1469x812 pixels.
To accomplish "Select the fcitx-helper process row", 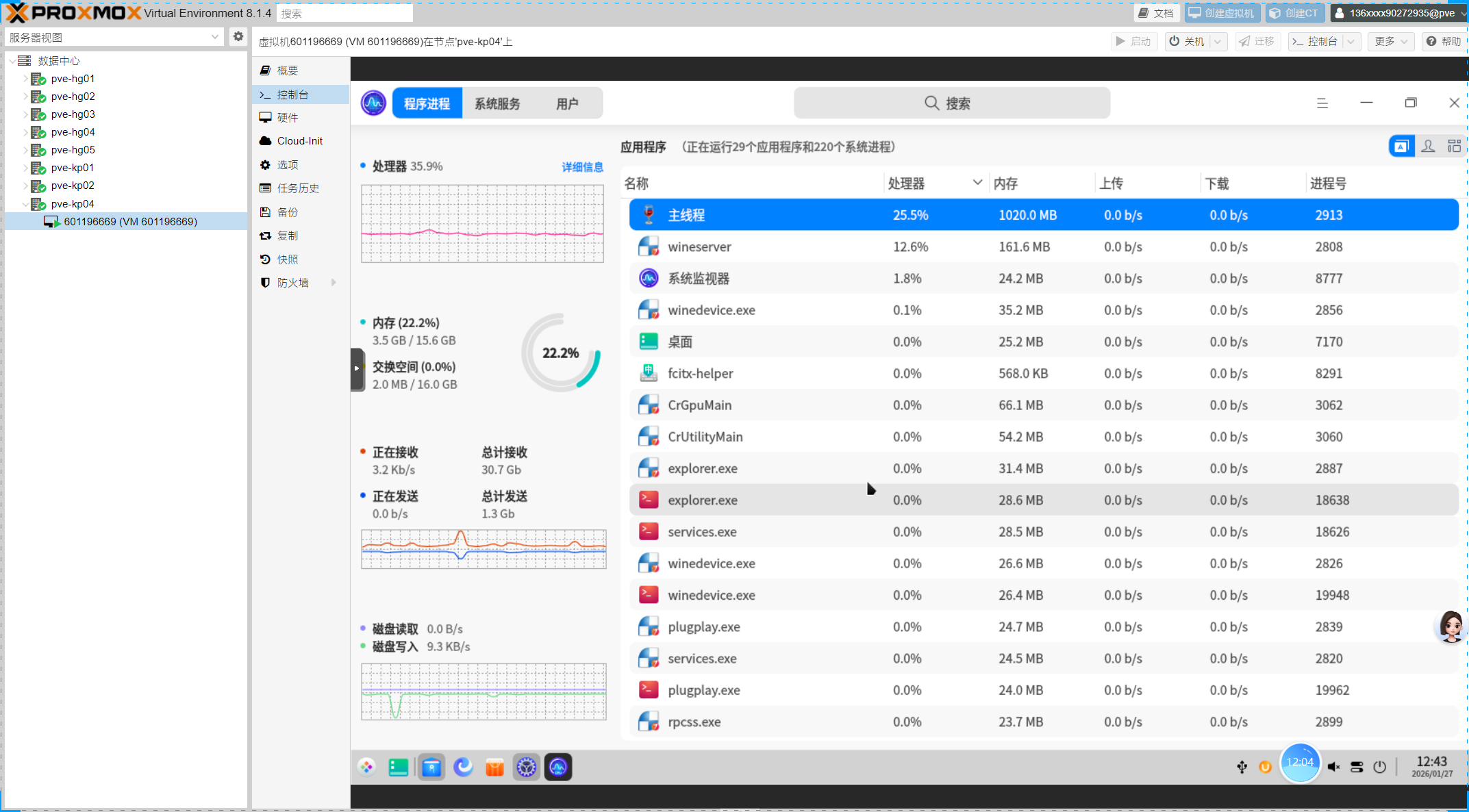I will (1043, 373).
